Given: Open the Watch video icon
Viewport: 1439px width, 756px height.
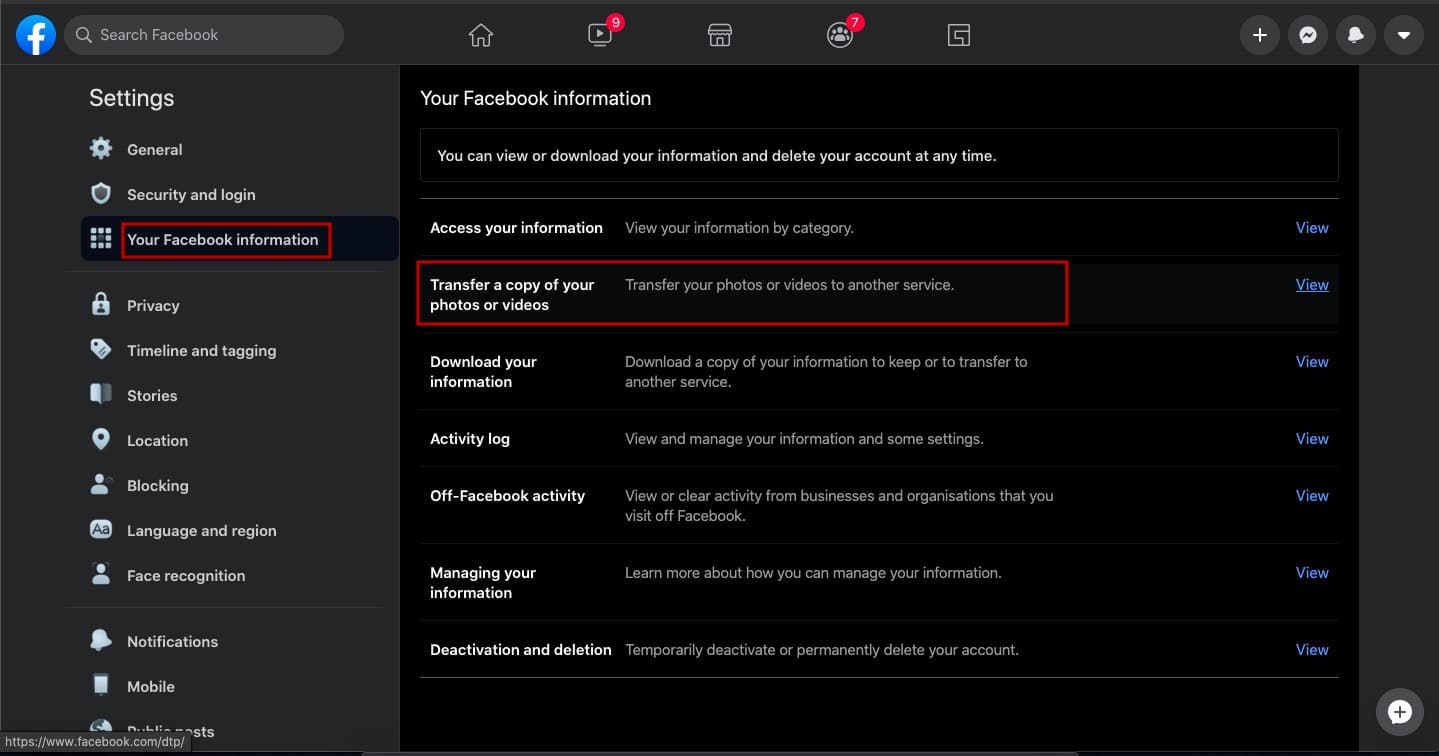Looking at the screenshot, I should (x=600, y=35).
